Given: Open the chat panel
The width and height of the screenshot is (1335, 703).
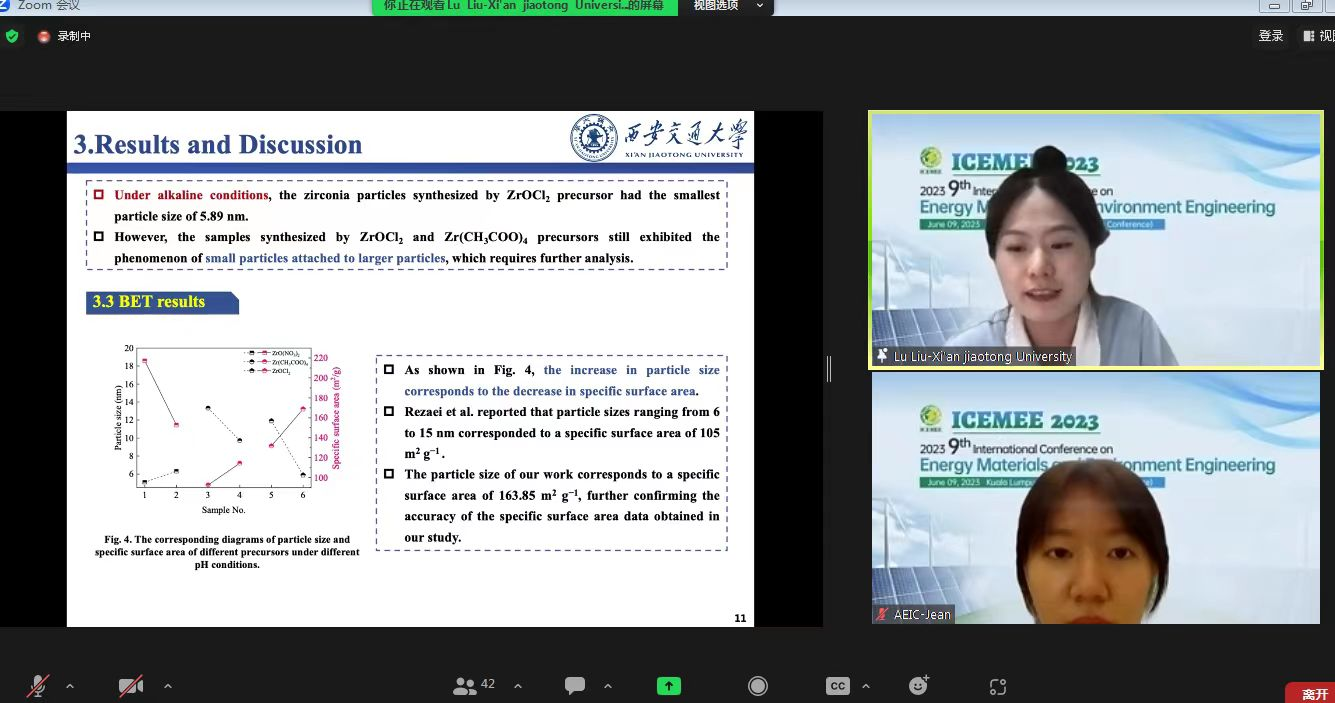Looking at the screenshot, I should (x=575, y=686).
